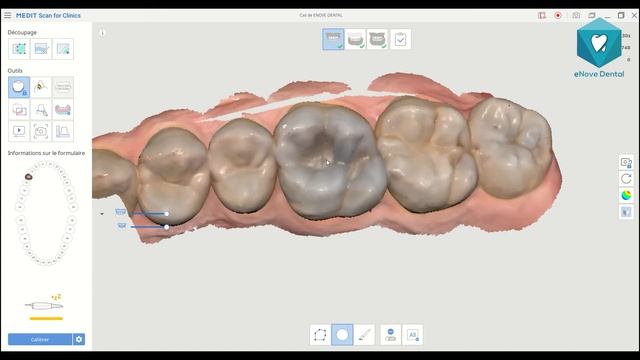Open scanner settings gear next to Calibrer
This screenshot has height=360, width=640.
[79, 339]
